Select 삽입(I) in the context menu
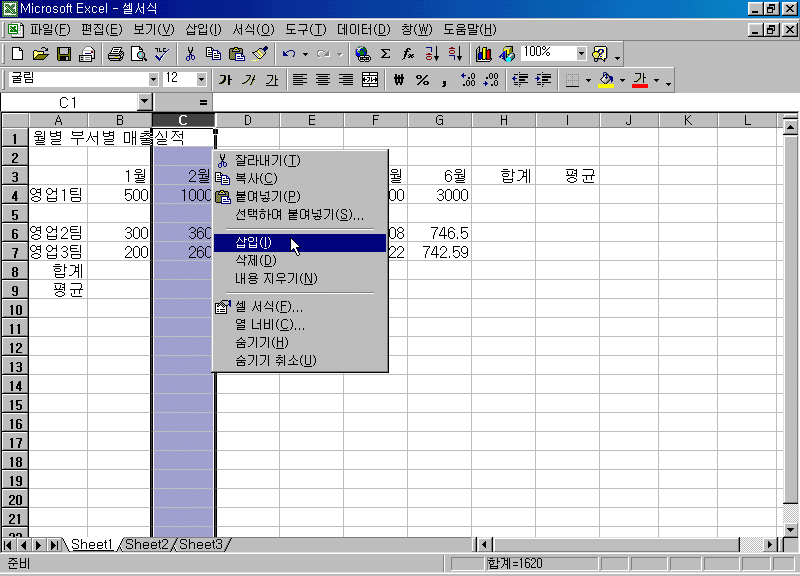Image resolution: width=800 pixels, height=576 pixels. coord(300,242)
